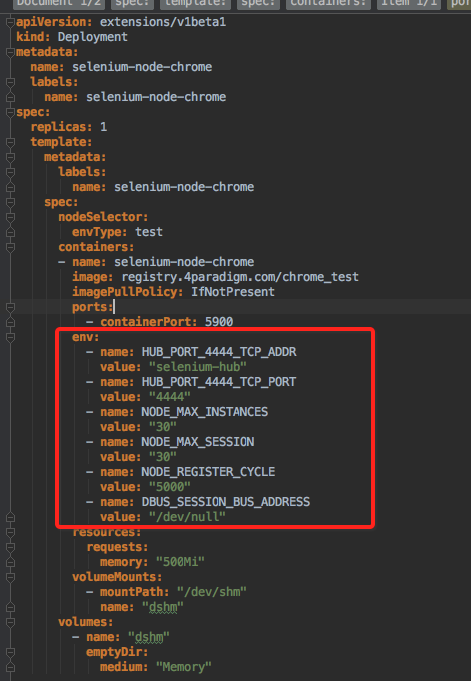Click the containerPort value '5900'
471x681 pixels.
219,322
